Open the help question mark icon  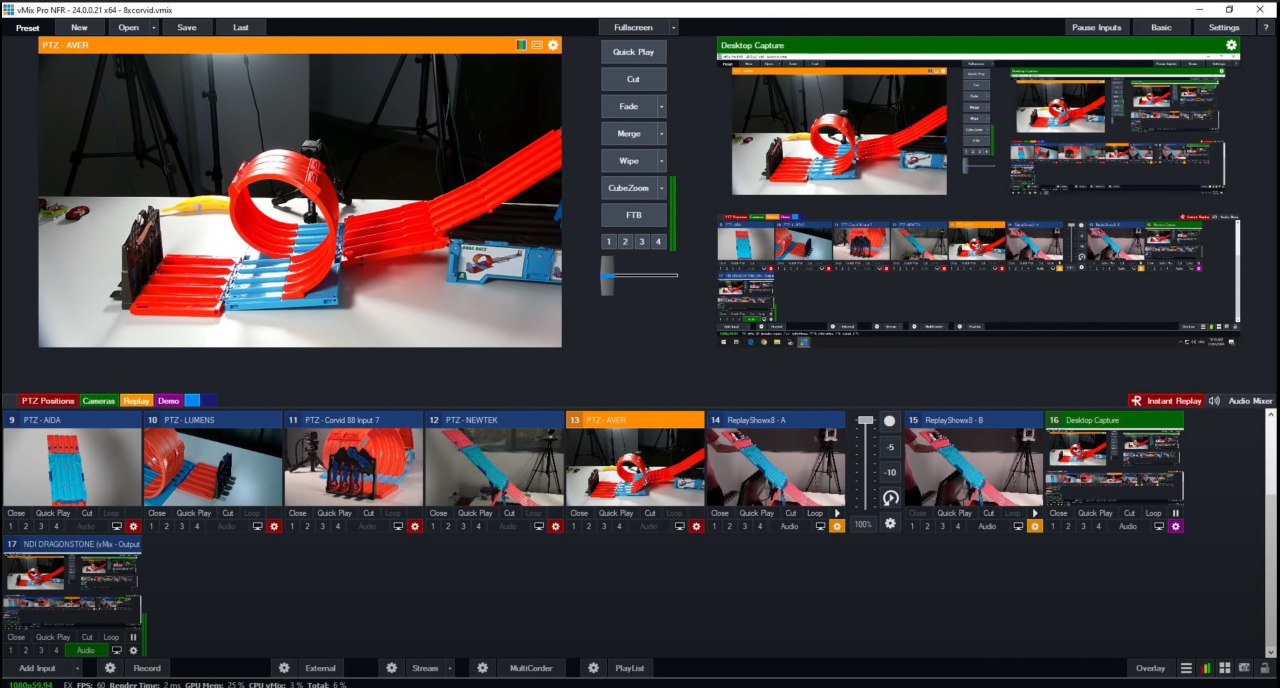point(1264,27)
